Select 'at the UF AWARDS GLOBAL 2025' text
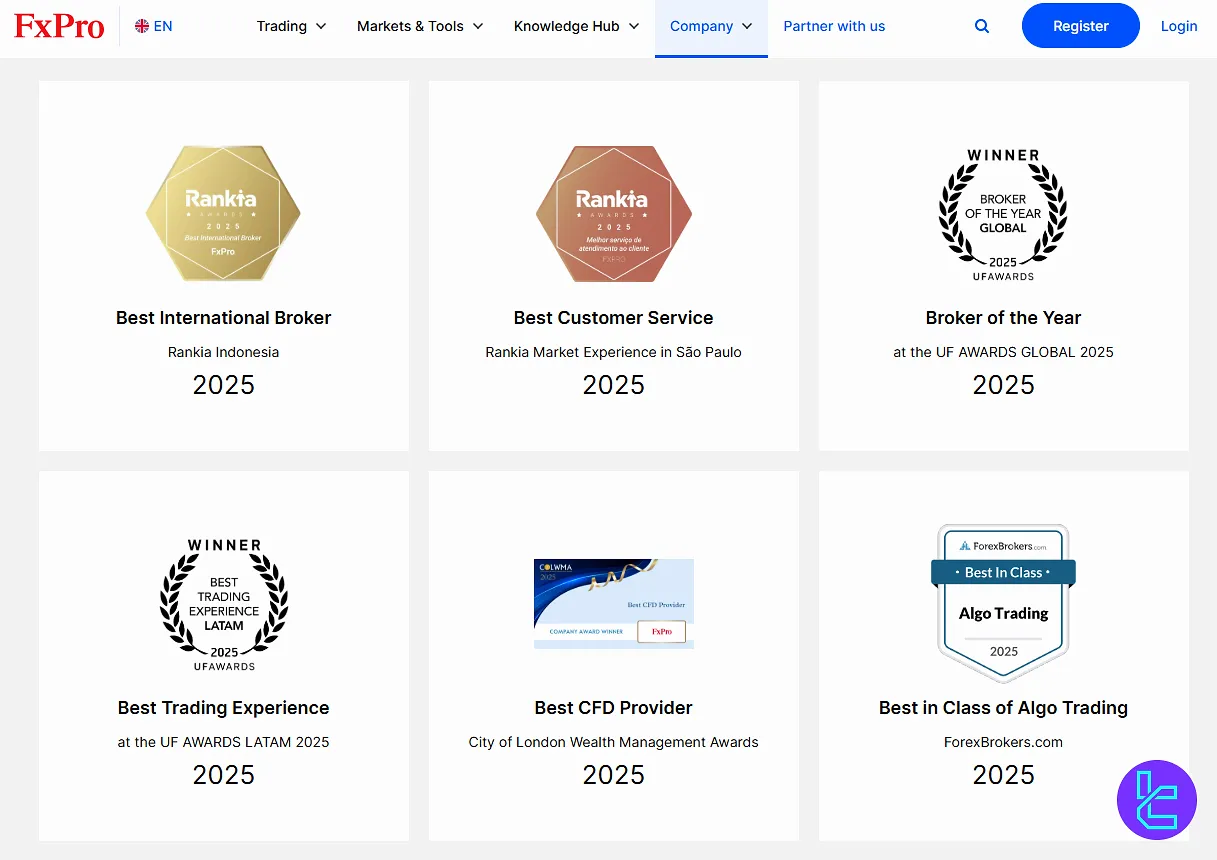This screenshot has width=1217, height=860. pyautogui.click(x=1004, y=352)
